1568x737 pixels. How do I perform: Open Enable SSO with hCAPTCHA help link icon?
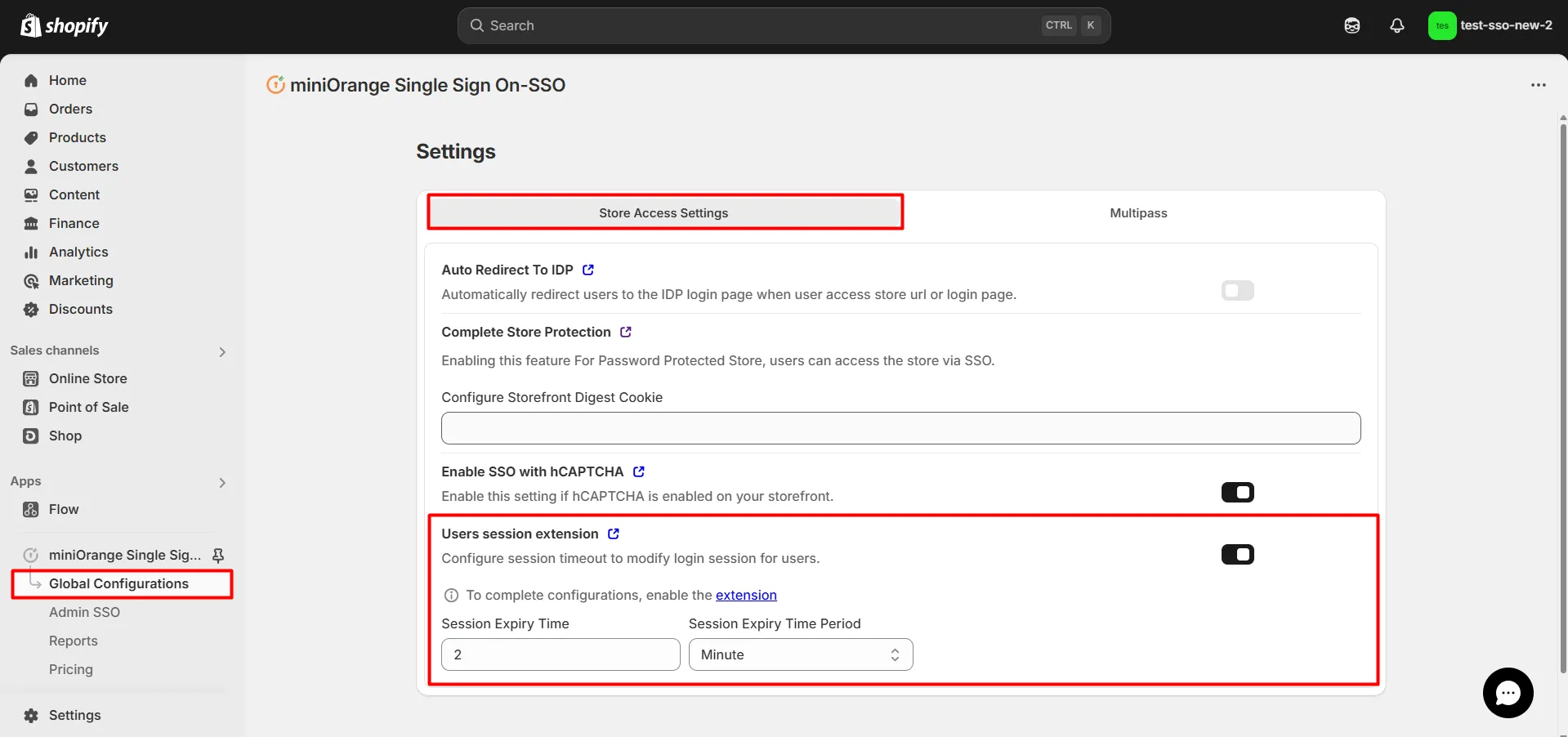(639, 471)
